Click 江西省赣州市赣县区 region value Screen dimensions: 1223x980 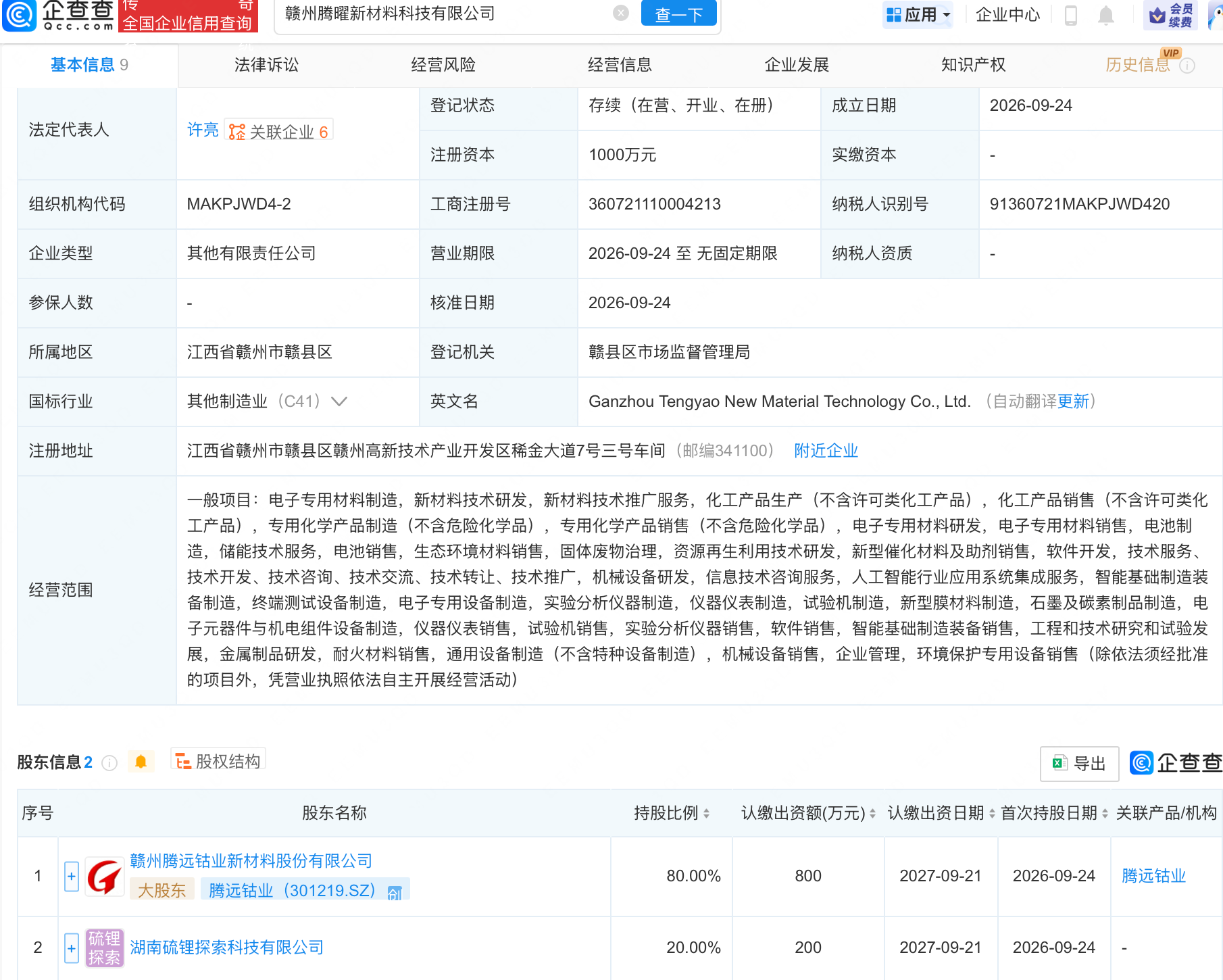pyautogui.click(x=260, y=352)
